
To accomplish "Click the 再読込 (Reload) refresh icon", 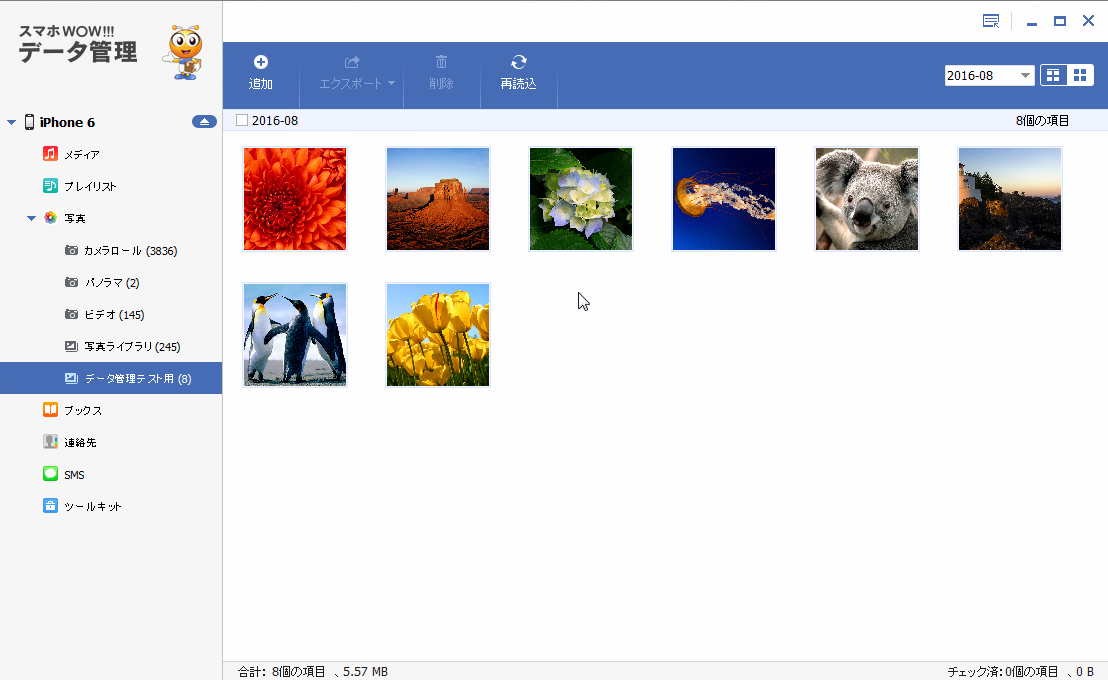I will 518,62.
